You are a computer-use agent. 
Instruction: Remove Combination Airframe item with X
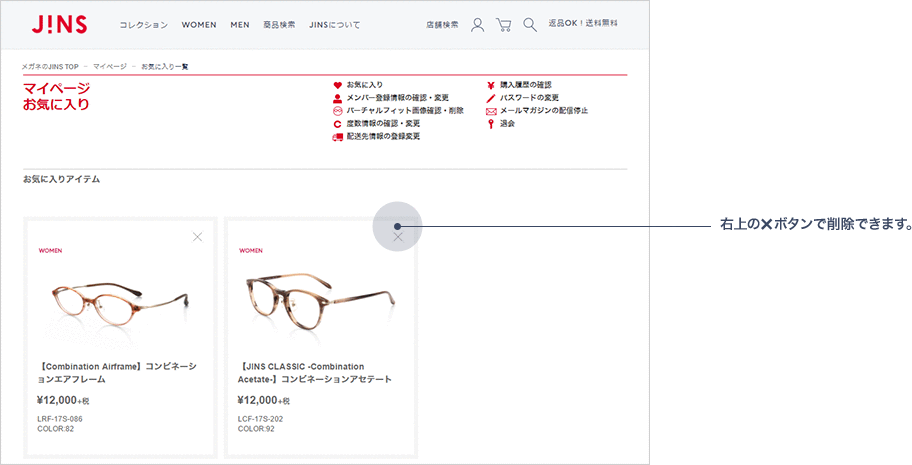point(198,237)
